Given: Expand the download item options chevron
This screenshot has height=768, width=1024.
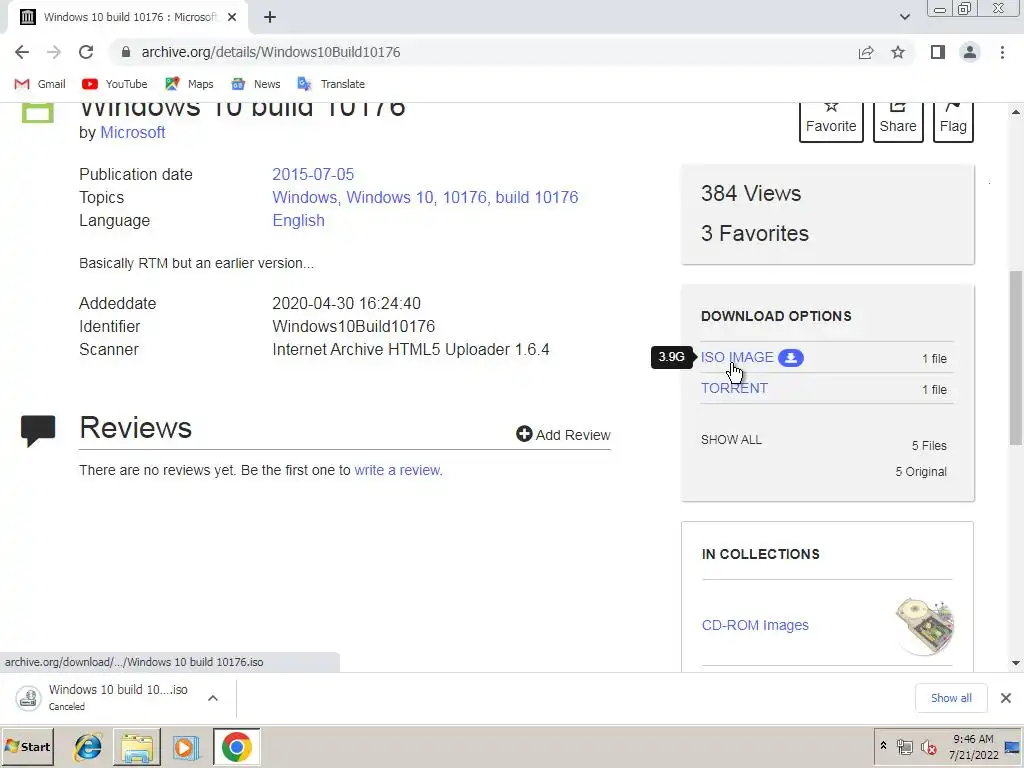Looking at the screenshot, I should click(x=213, y=698).
